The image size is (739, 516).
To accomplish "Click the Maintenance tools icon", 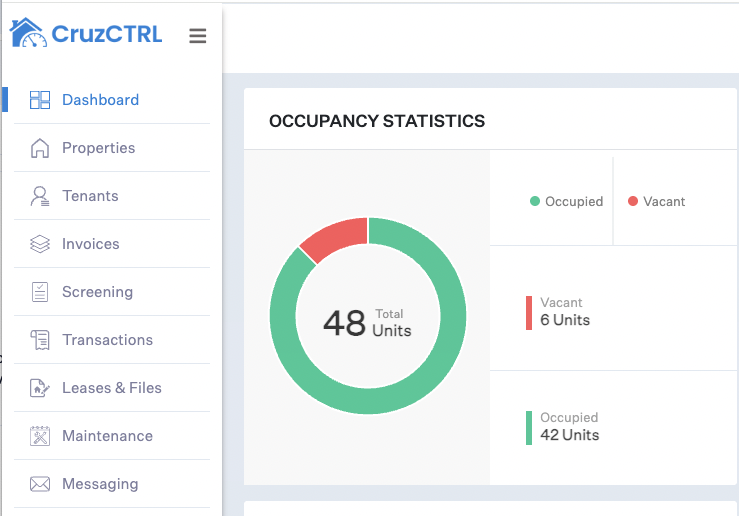I will click(x=40, y=436).
